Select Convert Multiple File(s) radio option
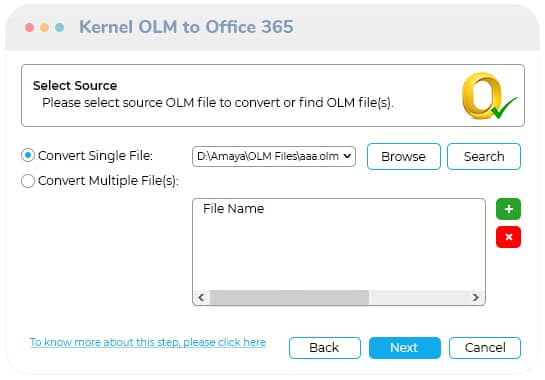Image resolution: width=545 pixels, height=380 pixels. tap(28, 181)
